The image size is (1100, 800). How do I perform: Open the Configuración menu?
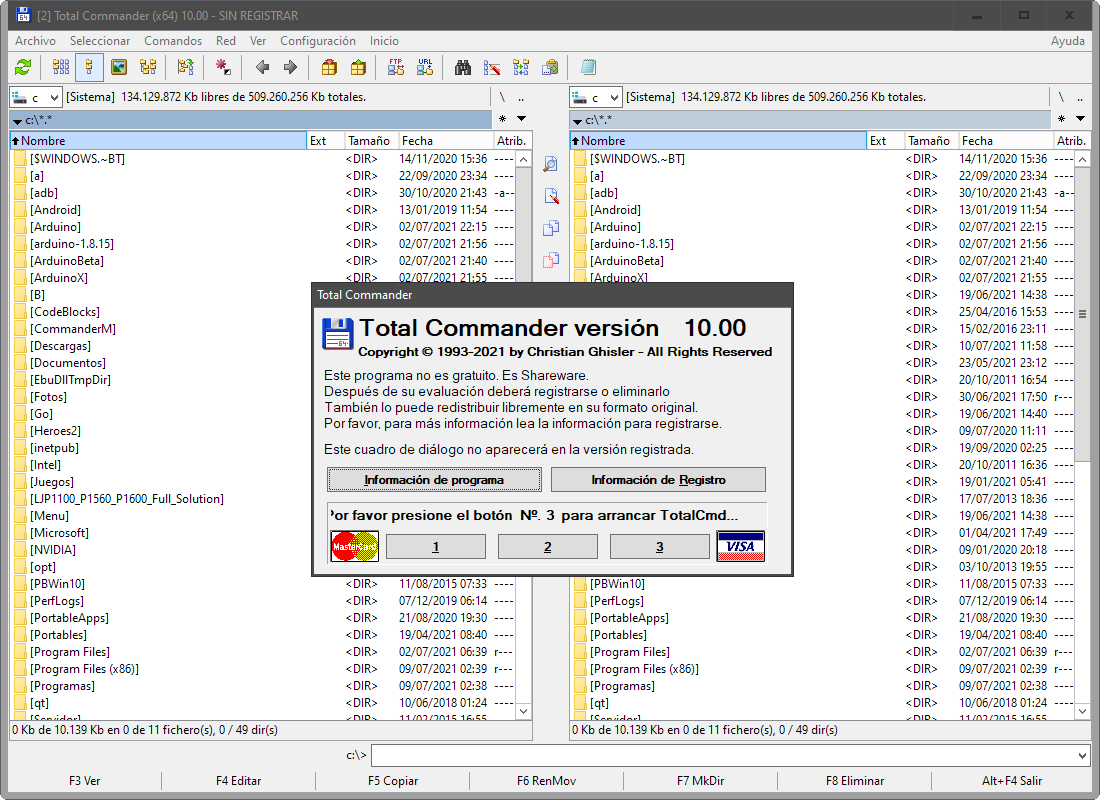[318, 41]
